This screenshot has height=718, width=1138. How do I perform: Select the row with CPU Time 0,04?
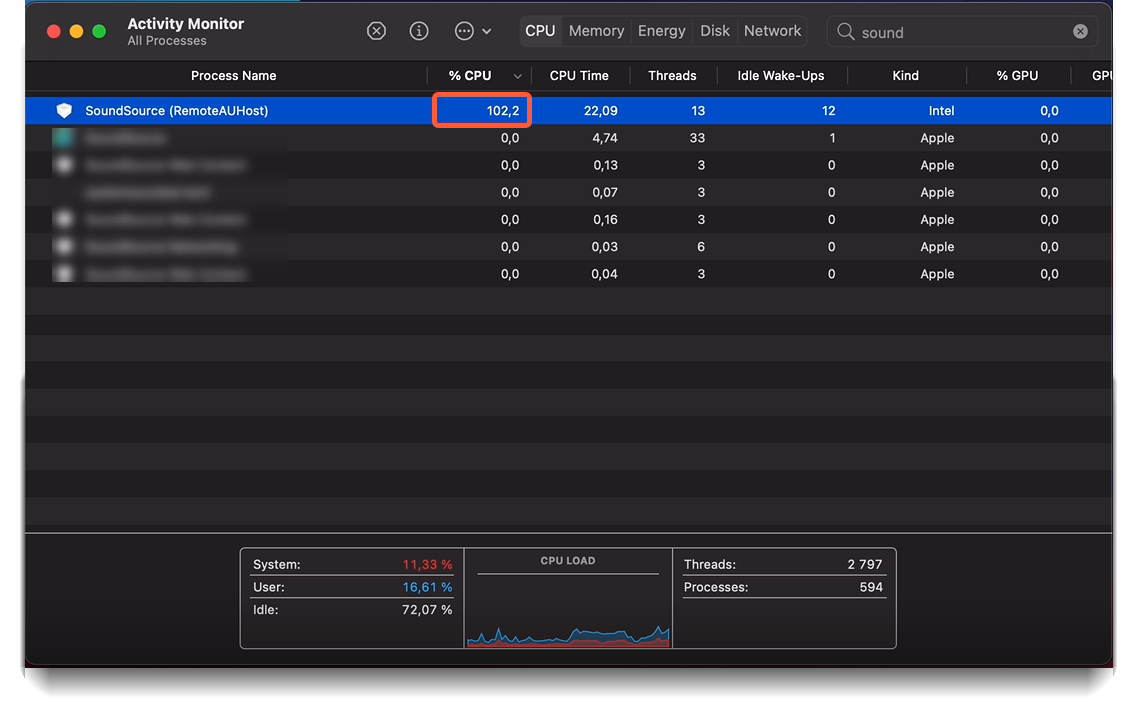pos(568,274)
